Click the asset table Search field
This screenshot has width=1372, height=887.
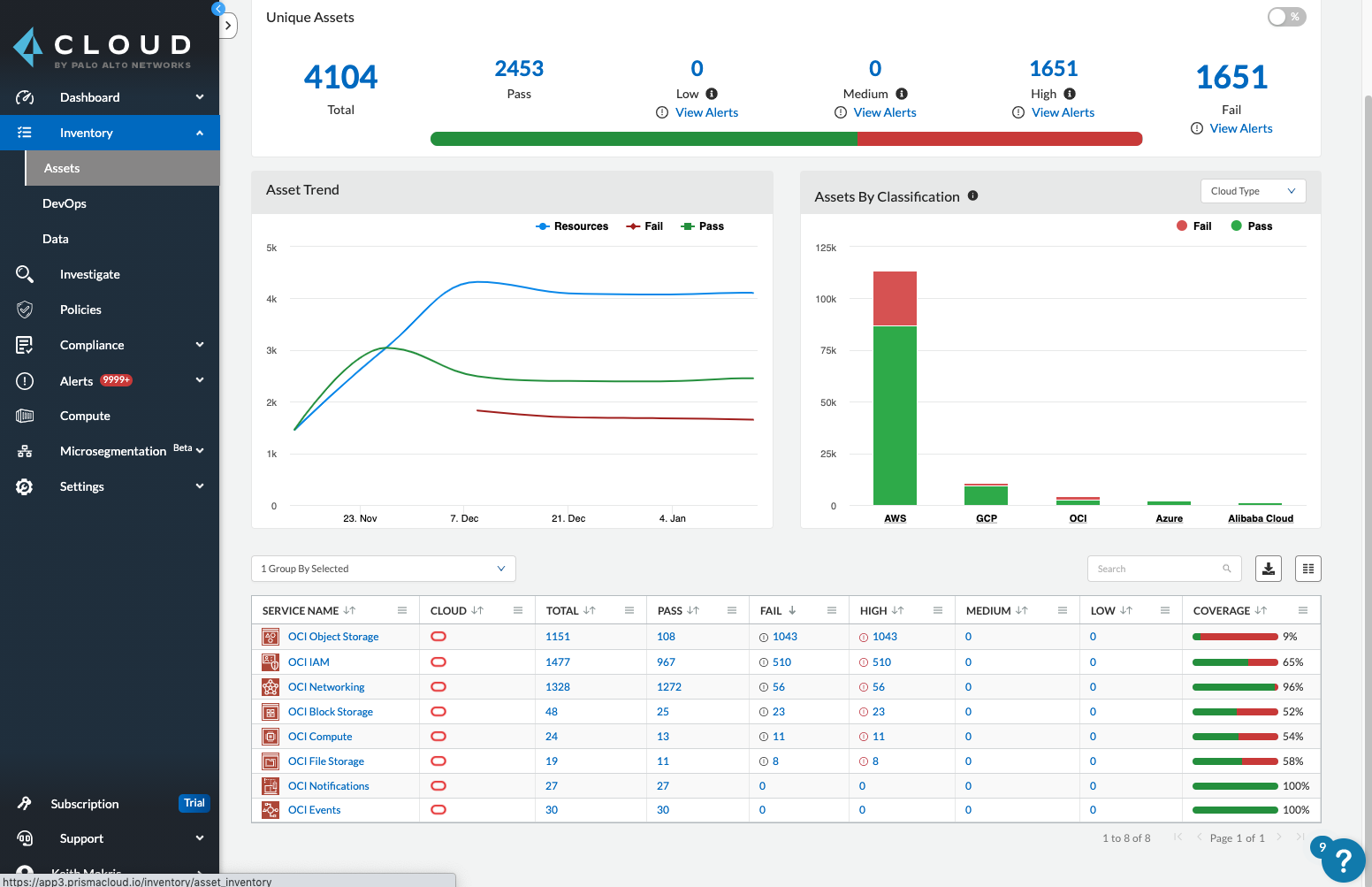click(x=1164, y=569)
